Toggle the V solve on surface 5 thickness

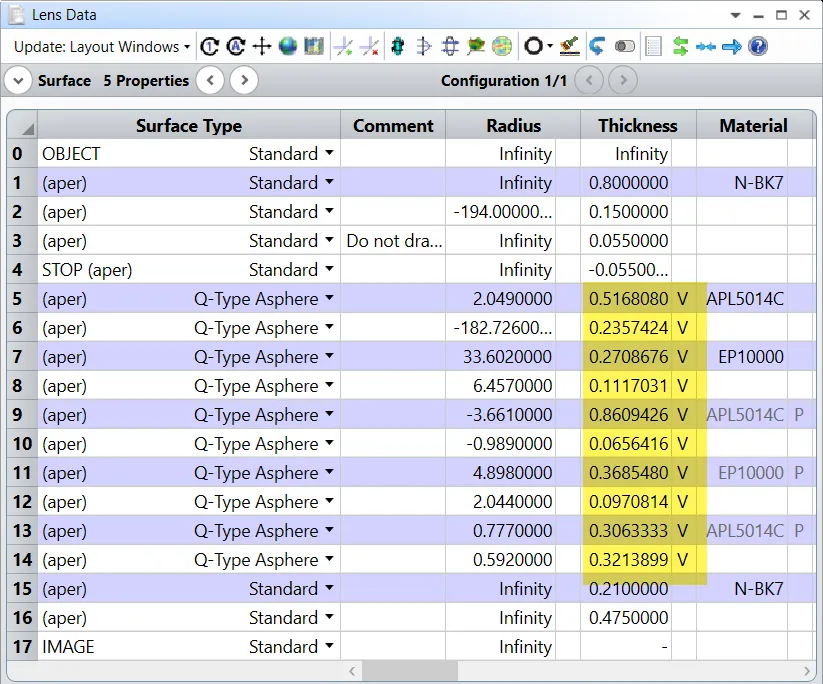(683, 299)
